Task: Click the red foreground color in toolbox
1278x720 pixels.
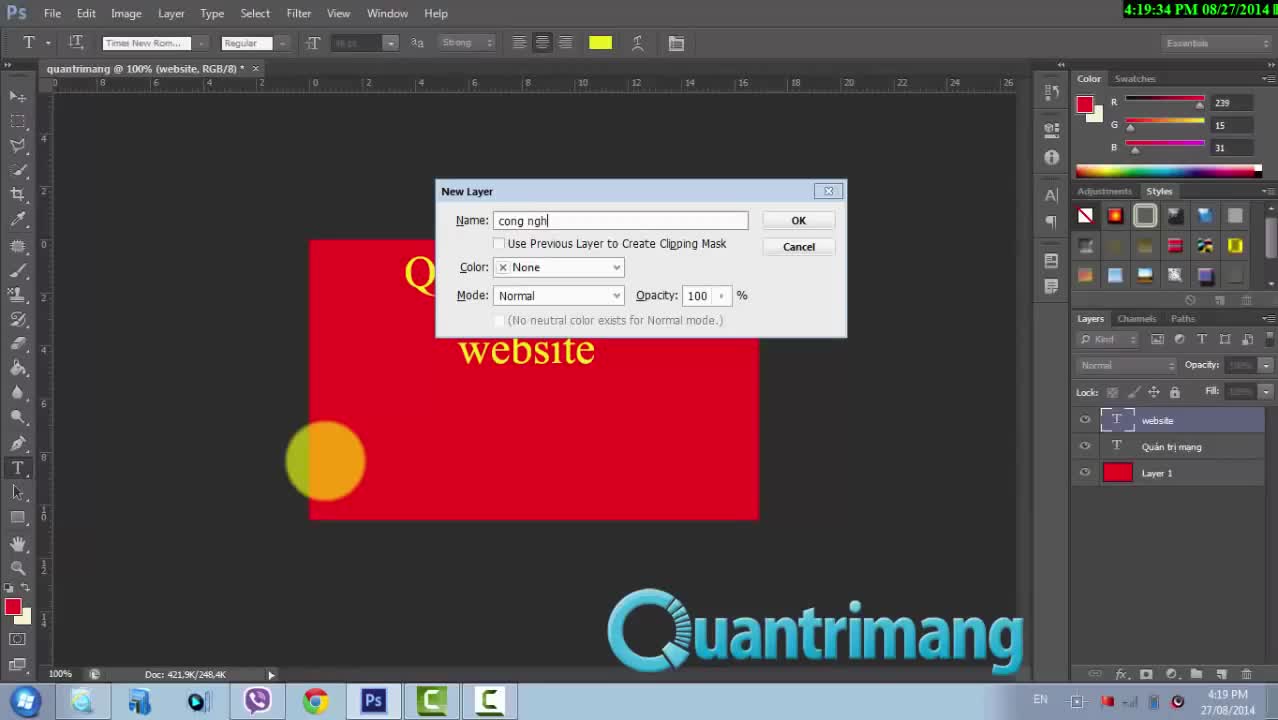Action: click(x=12, y=606)
